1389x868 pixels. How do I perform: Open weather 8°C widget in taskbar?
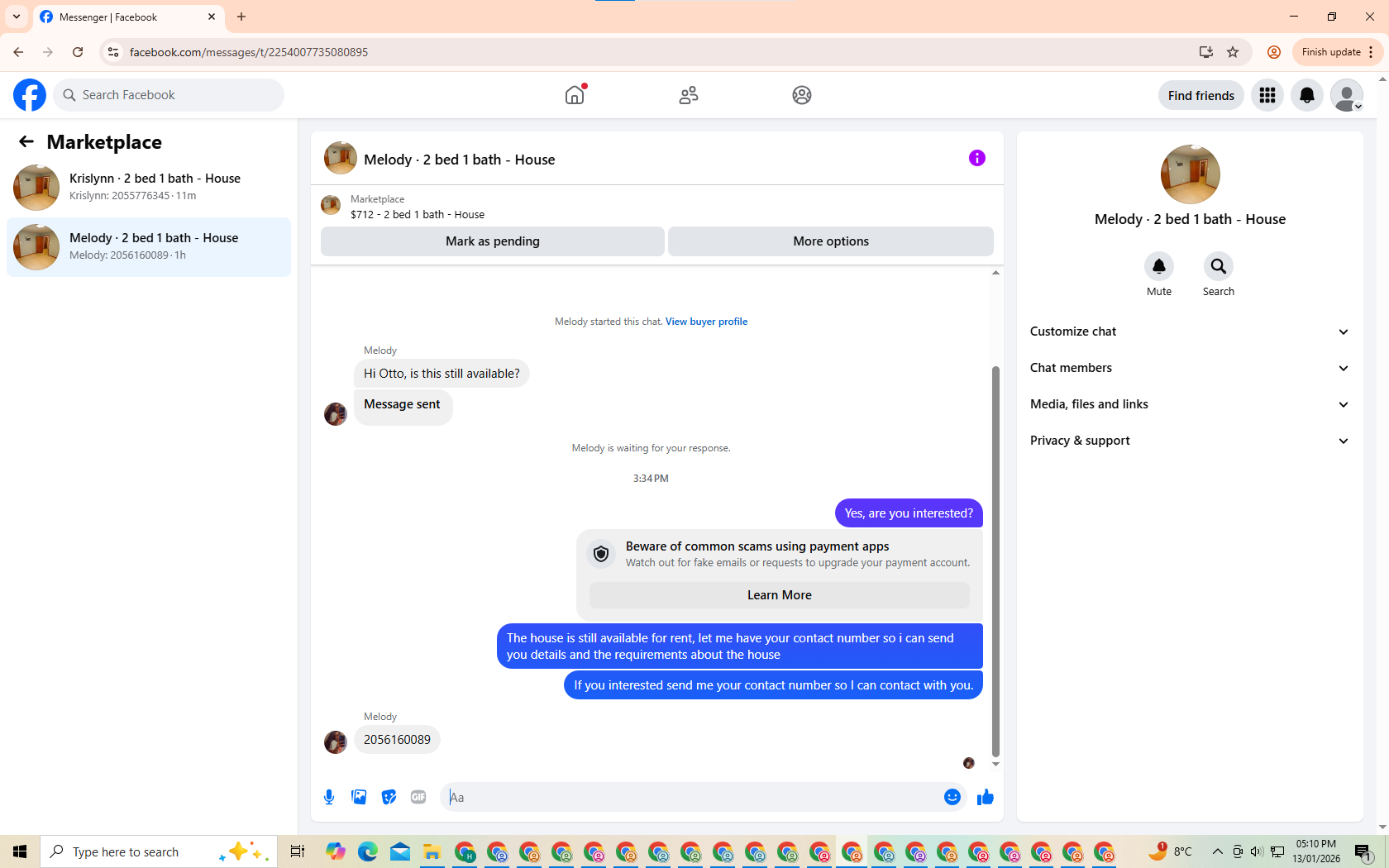pos(1170,851)
